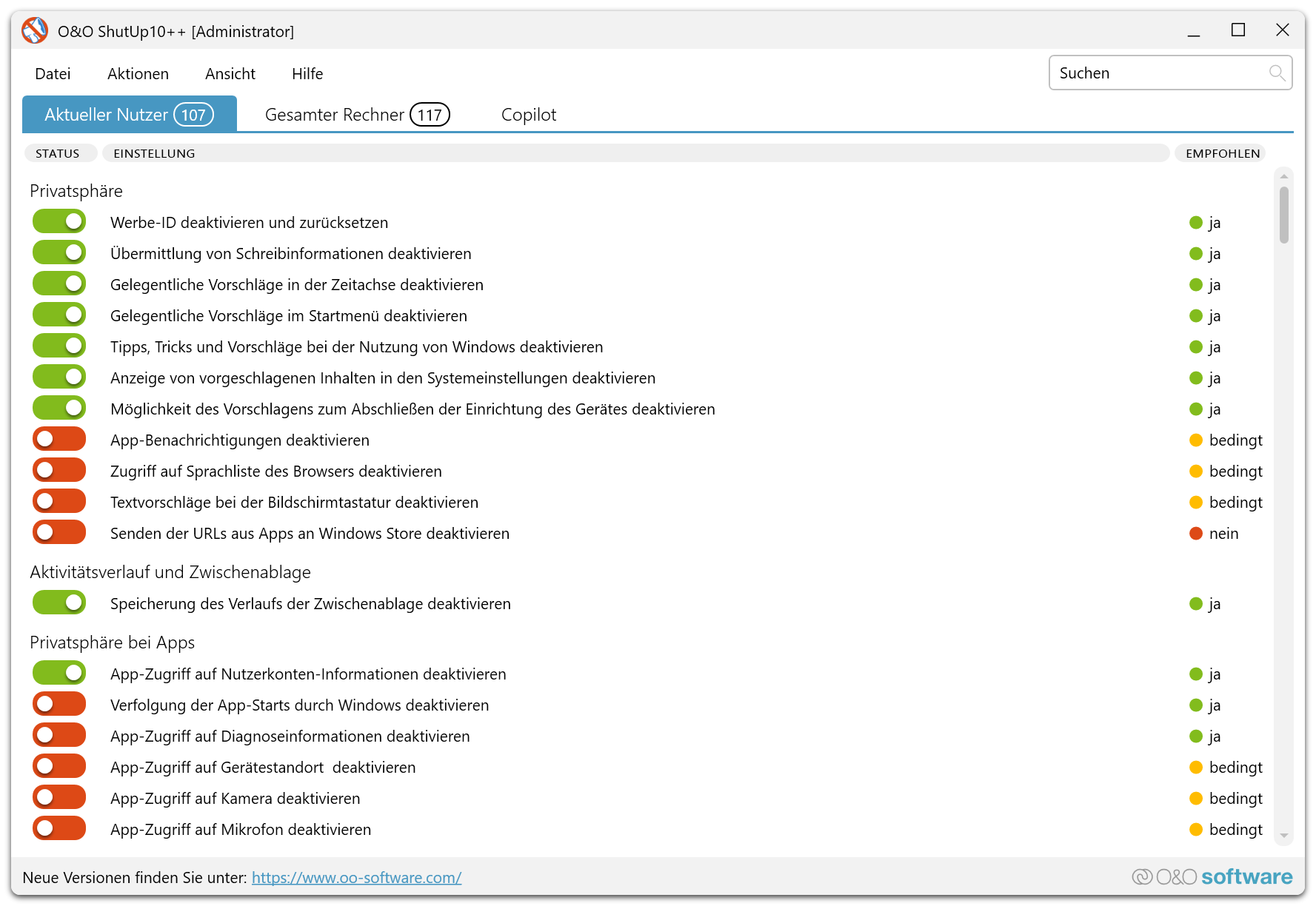This screenshot has height=906, width=1316.
Task: Sort by the EMPFOHLEN column header
Action: (1222, 153)
